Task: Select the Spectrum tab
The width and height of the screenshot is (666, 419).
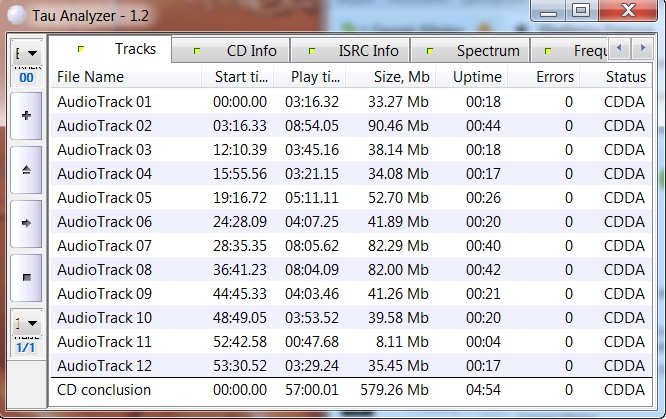Action: (x=478, y=50)
